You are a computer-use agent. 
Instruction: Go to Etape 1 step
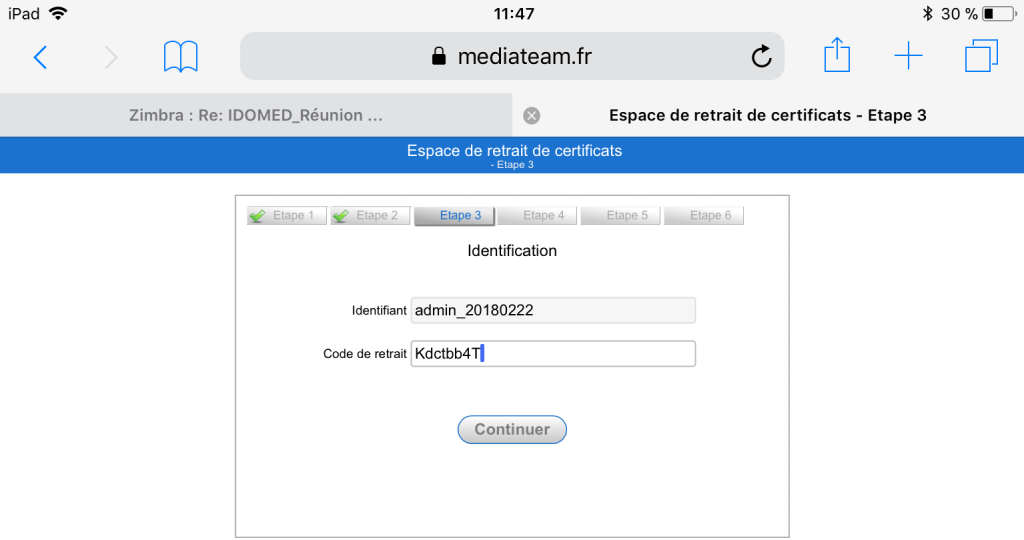287,215
